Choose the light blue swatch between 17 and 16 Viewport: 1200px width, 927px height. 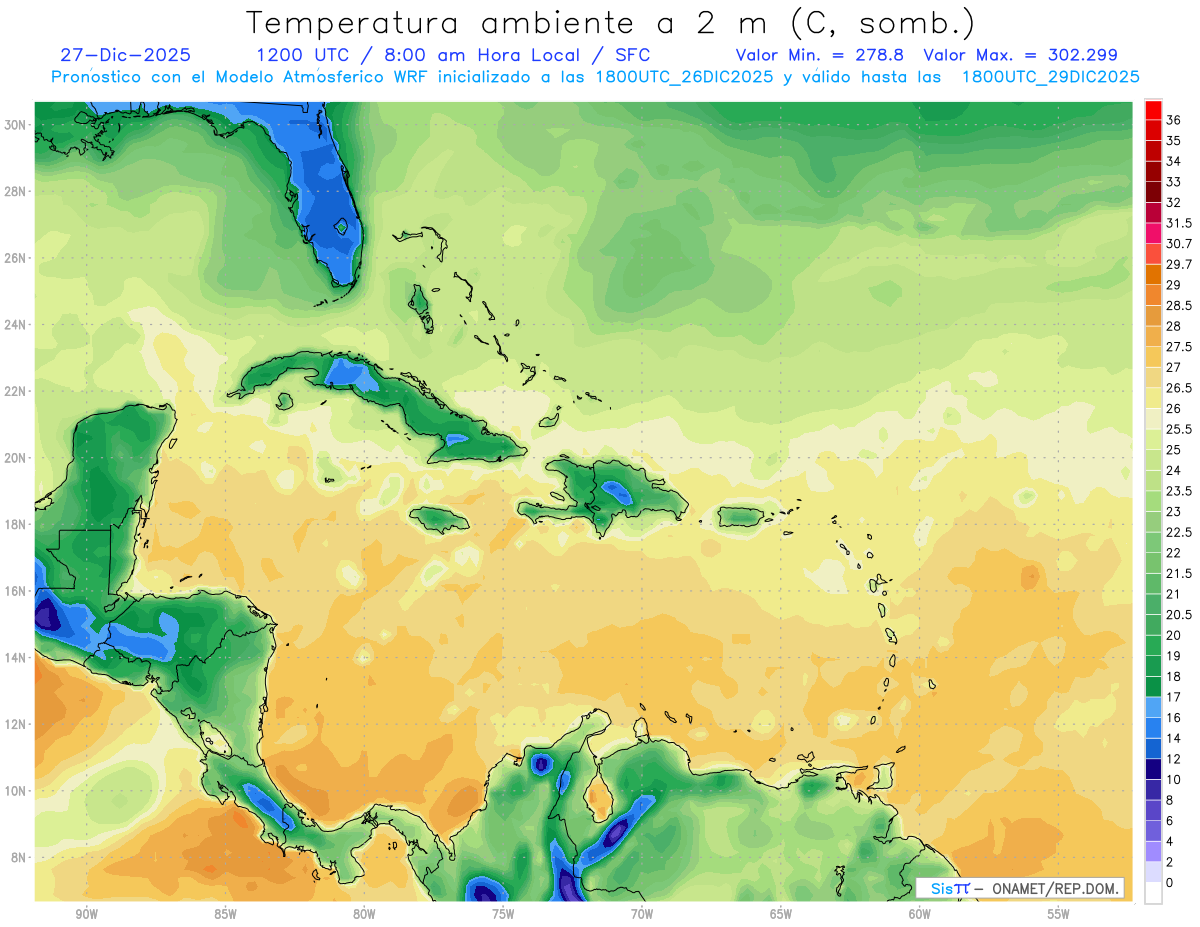pos(1153,707)
